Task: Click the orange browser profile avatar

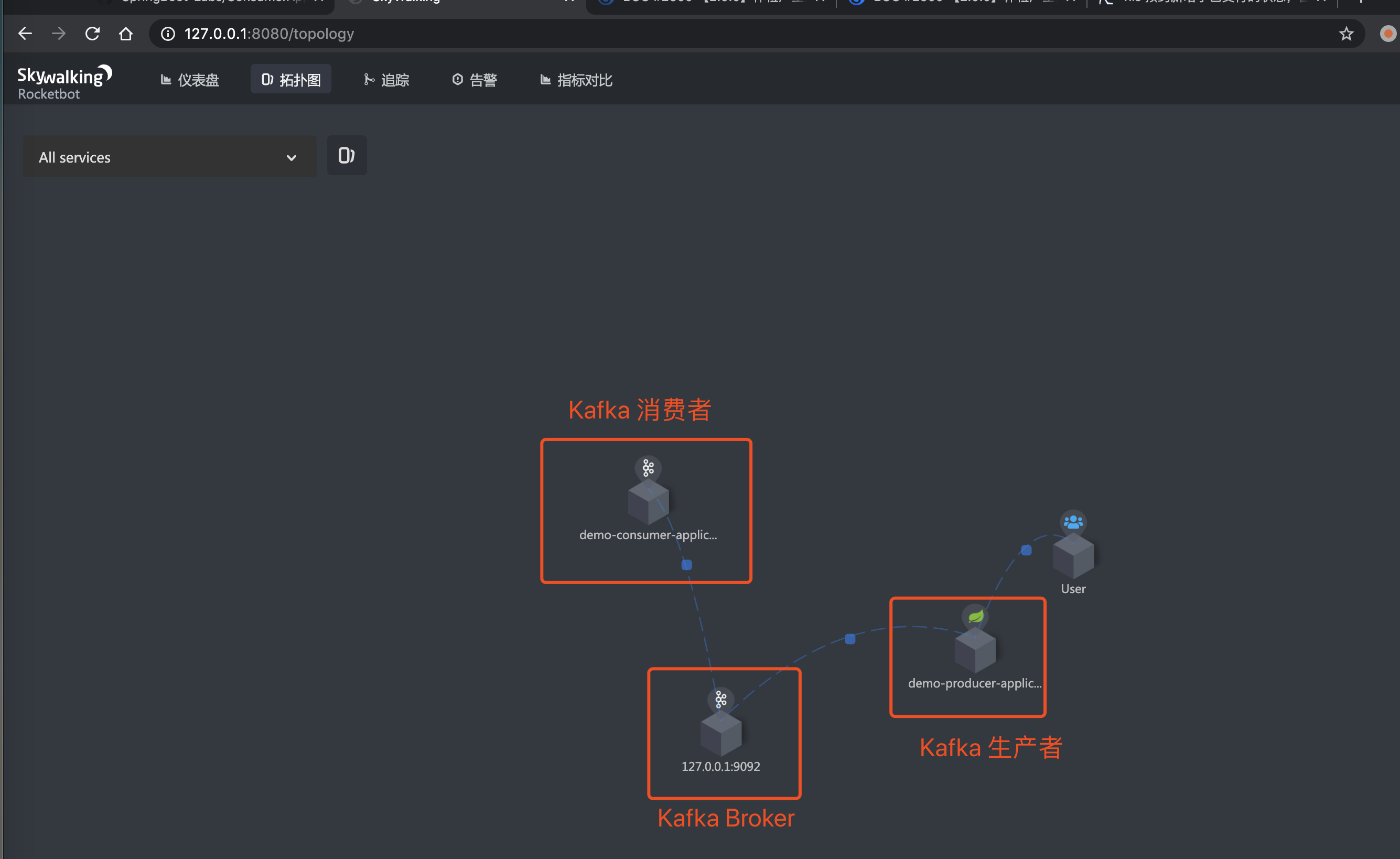Action: click(1387, 33)
